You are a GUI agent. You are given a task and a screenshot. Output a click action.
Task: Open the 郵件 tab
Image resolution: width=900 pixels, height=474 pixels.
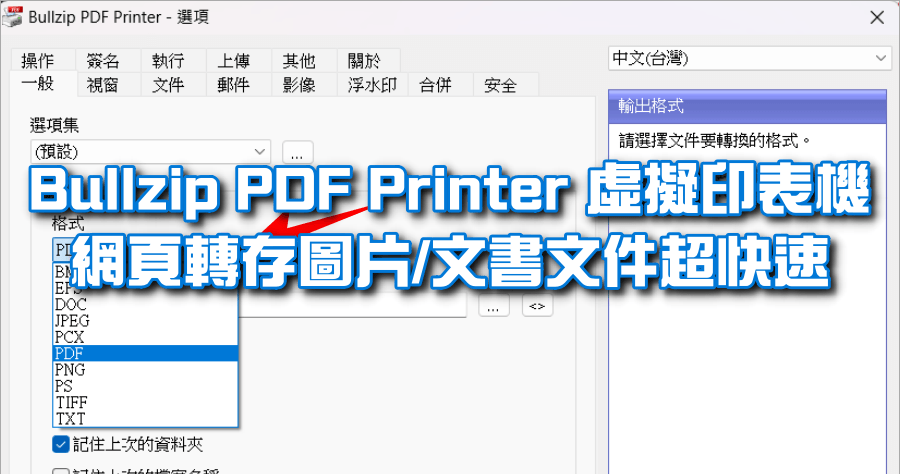click(x=239, y=85)
